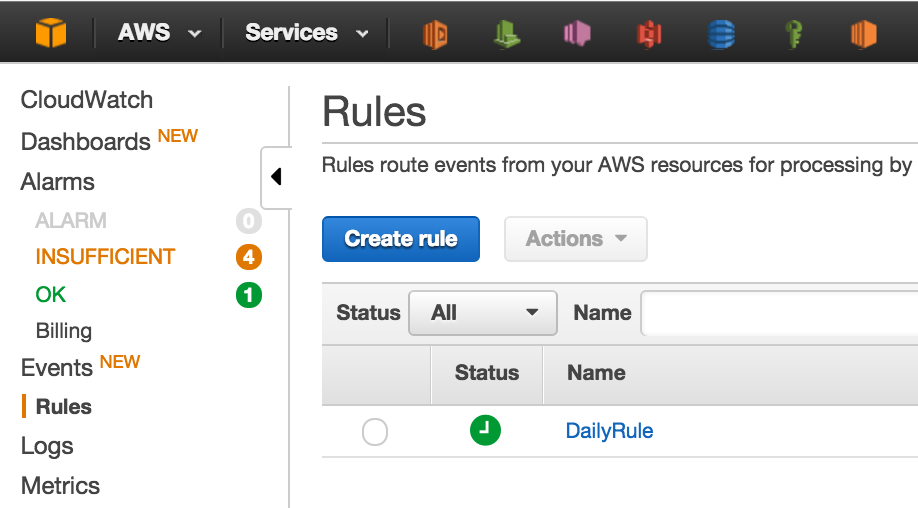
Task: Click the green clock status icon for DailyRule
Action: [485, 430]
